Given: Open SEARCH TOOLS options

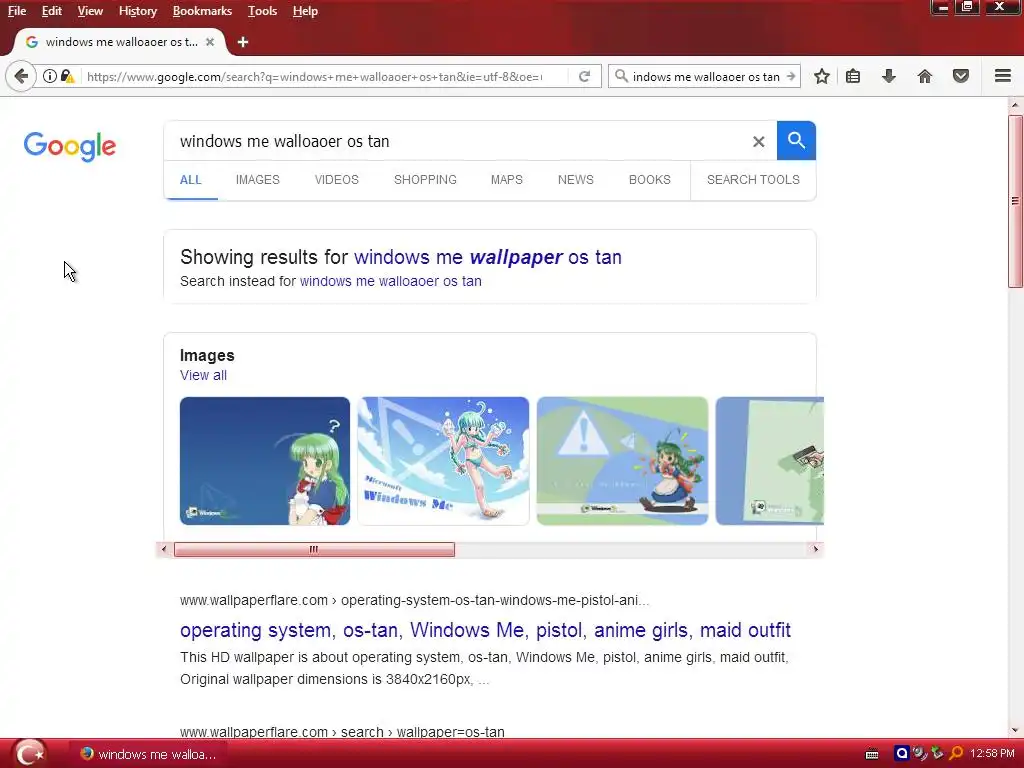Looking at the screenshot, I should (x=753, y=180).
